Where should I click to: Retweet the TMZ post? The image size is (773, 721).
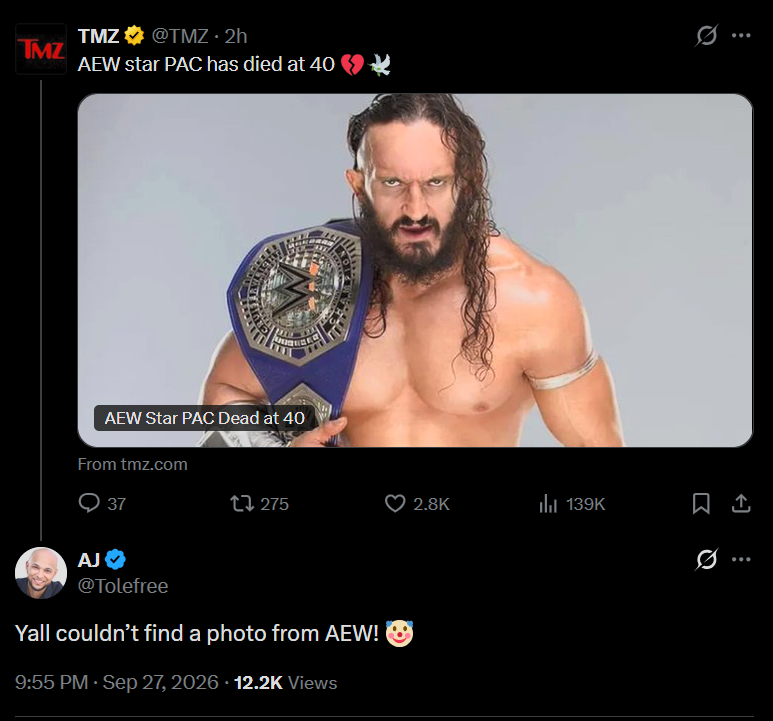pyautogui.click(x=242, y=503)
